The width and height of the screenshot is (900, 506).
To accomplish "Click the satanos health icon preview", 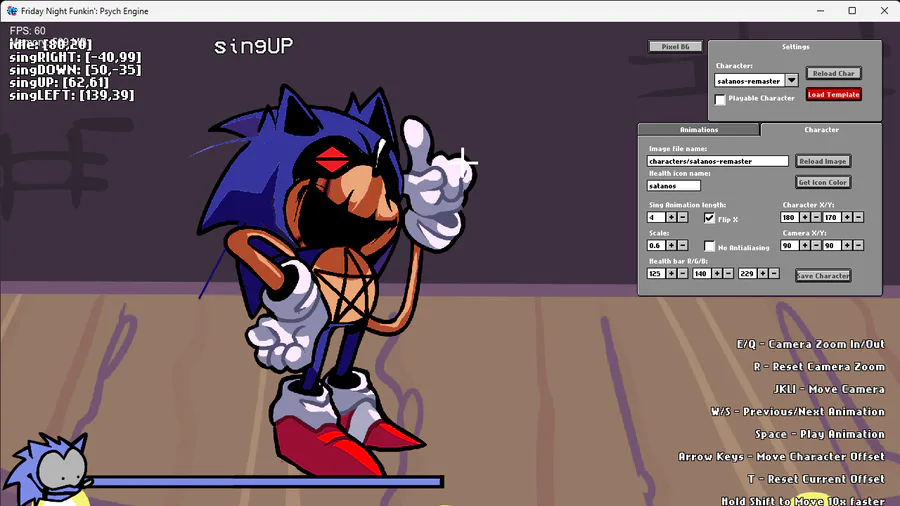I will (x=47, y=469).
